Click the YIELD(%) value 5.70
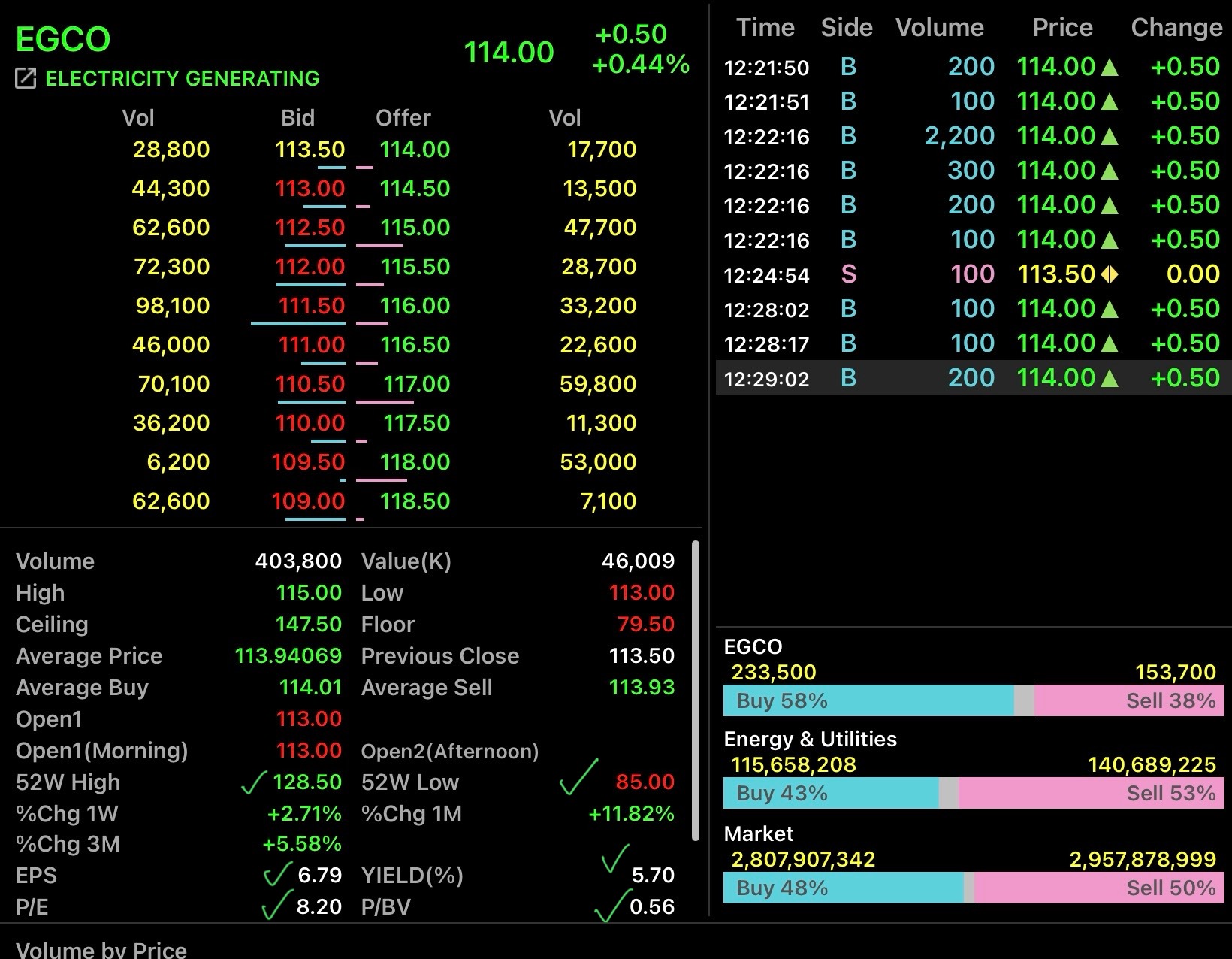 point(653,876)
